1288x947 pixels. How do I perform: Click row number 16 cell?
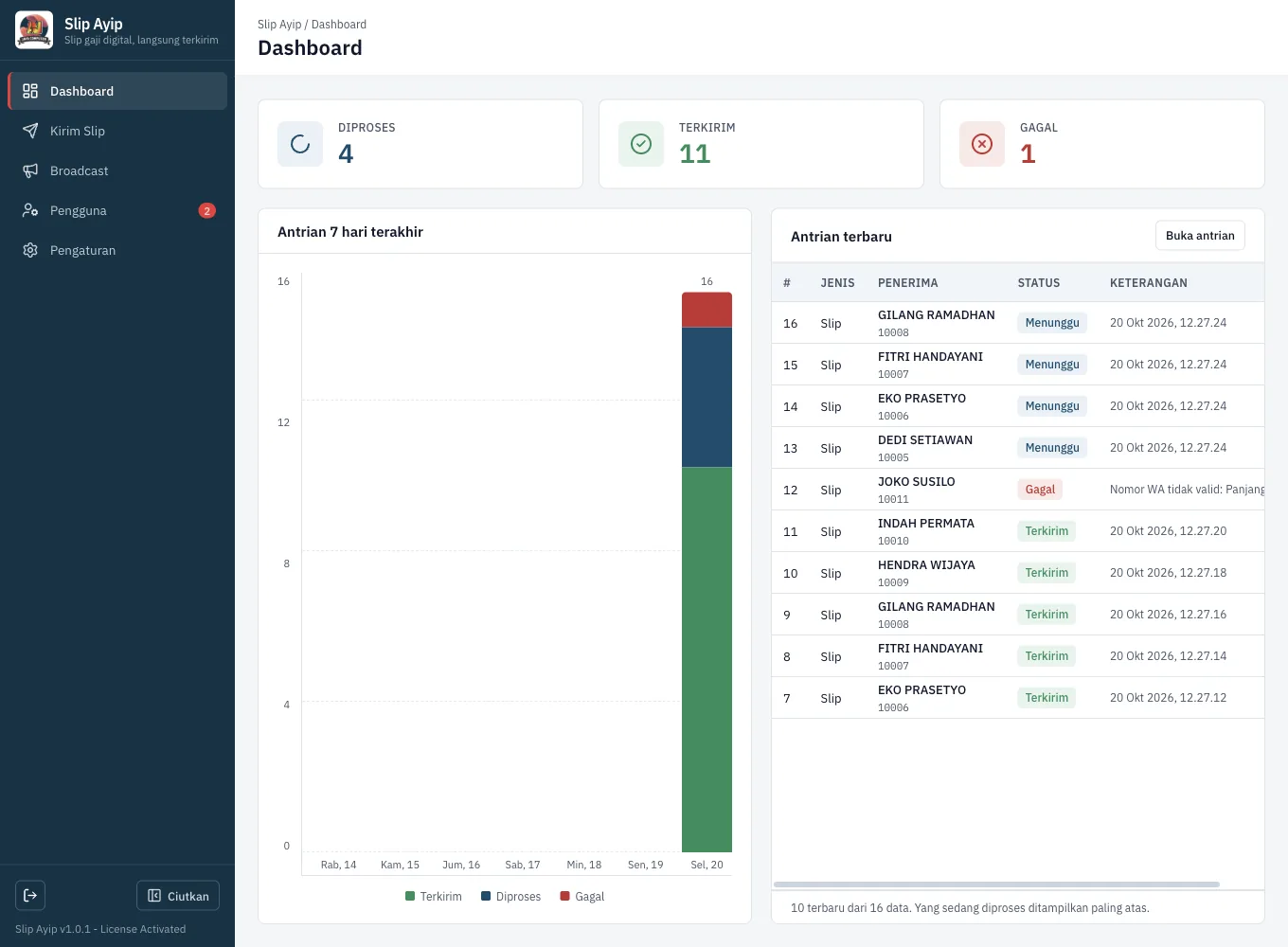pos(791,324)
